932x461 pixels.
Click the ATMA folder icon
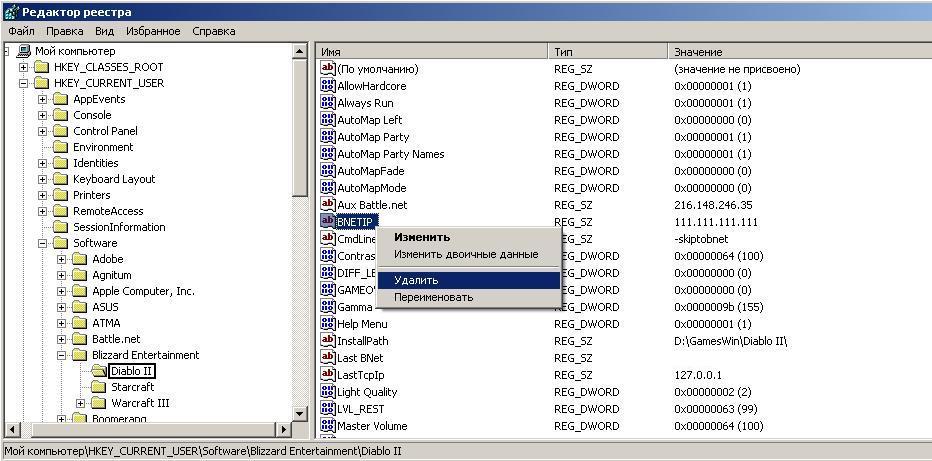tap(79, 323)
